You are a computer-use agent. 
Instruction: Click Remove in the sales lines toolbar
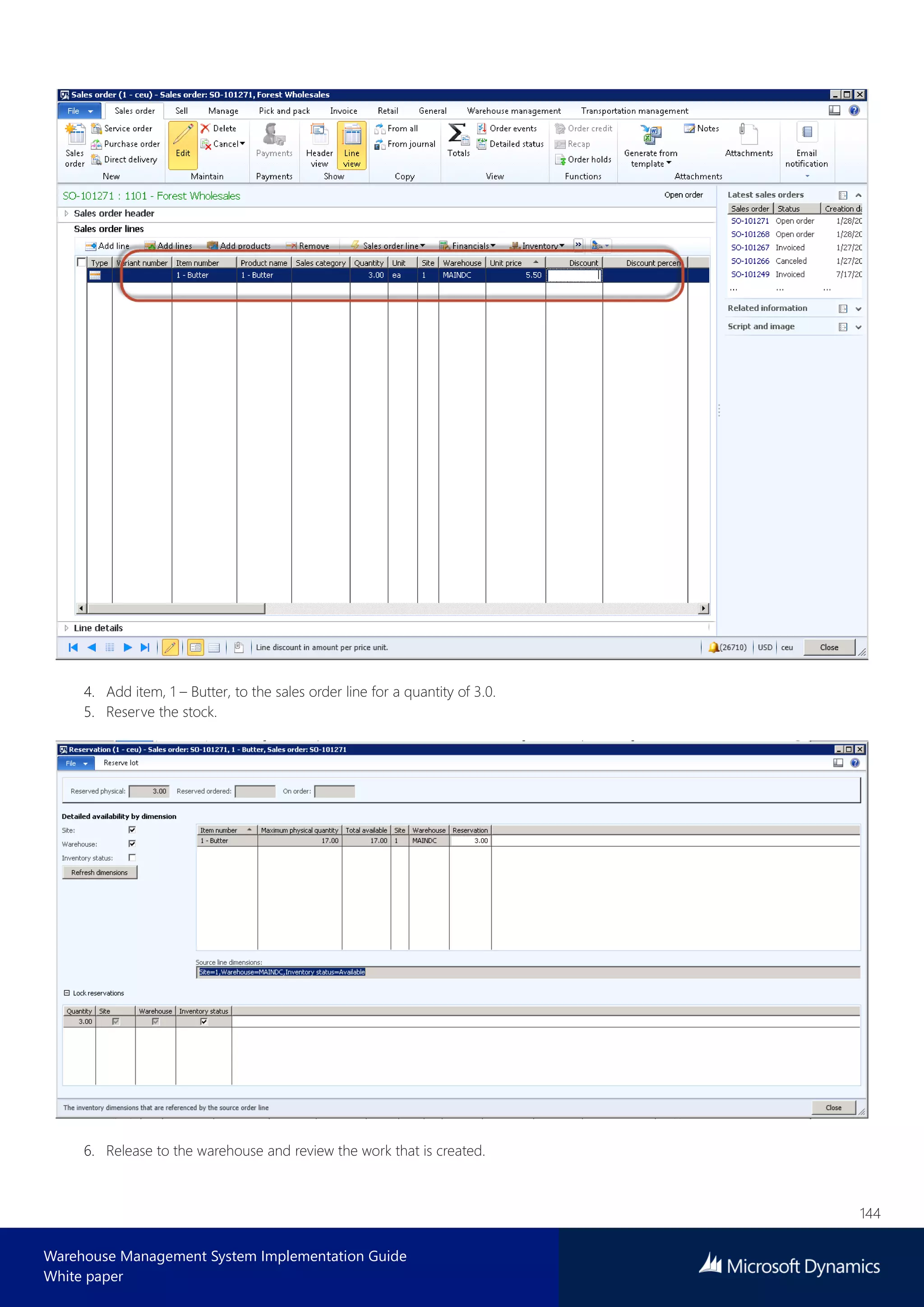point(308,246)
